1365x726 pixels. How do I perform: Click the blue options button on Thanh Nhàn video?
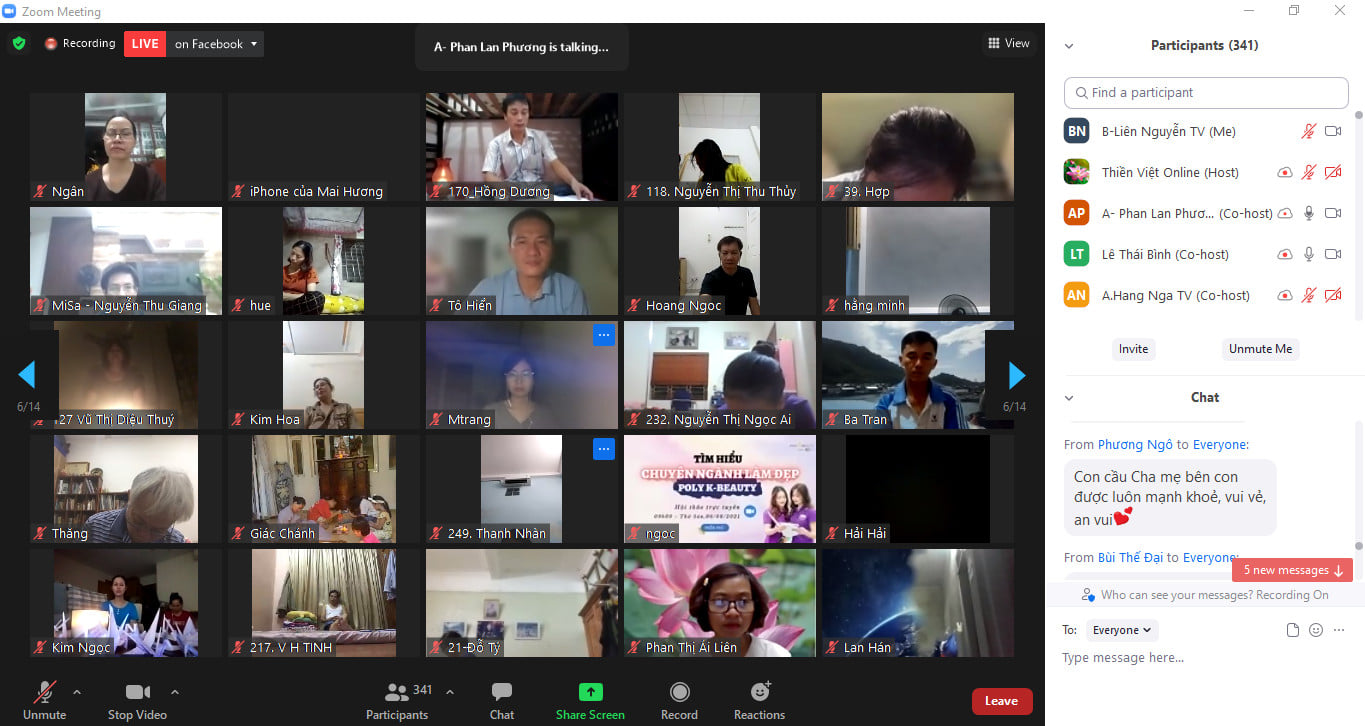604,450
